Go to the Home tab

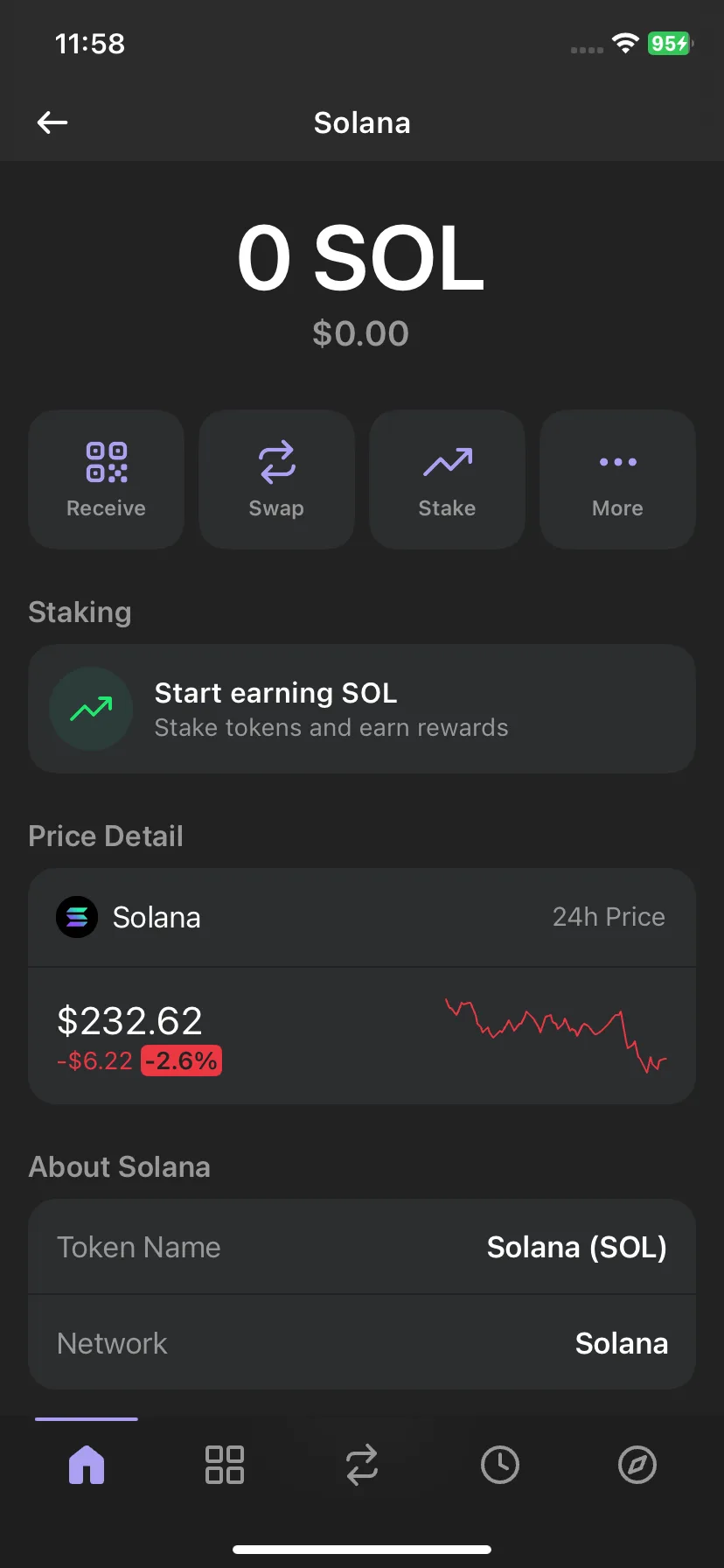(87, 1465)
